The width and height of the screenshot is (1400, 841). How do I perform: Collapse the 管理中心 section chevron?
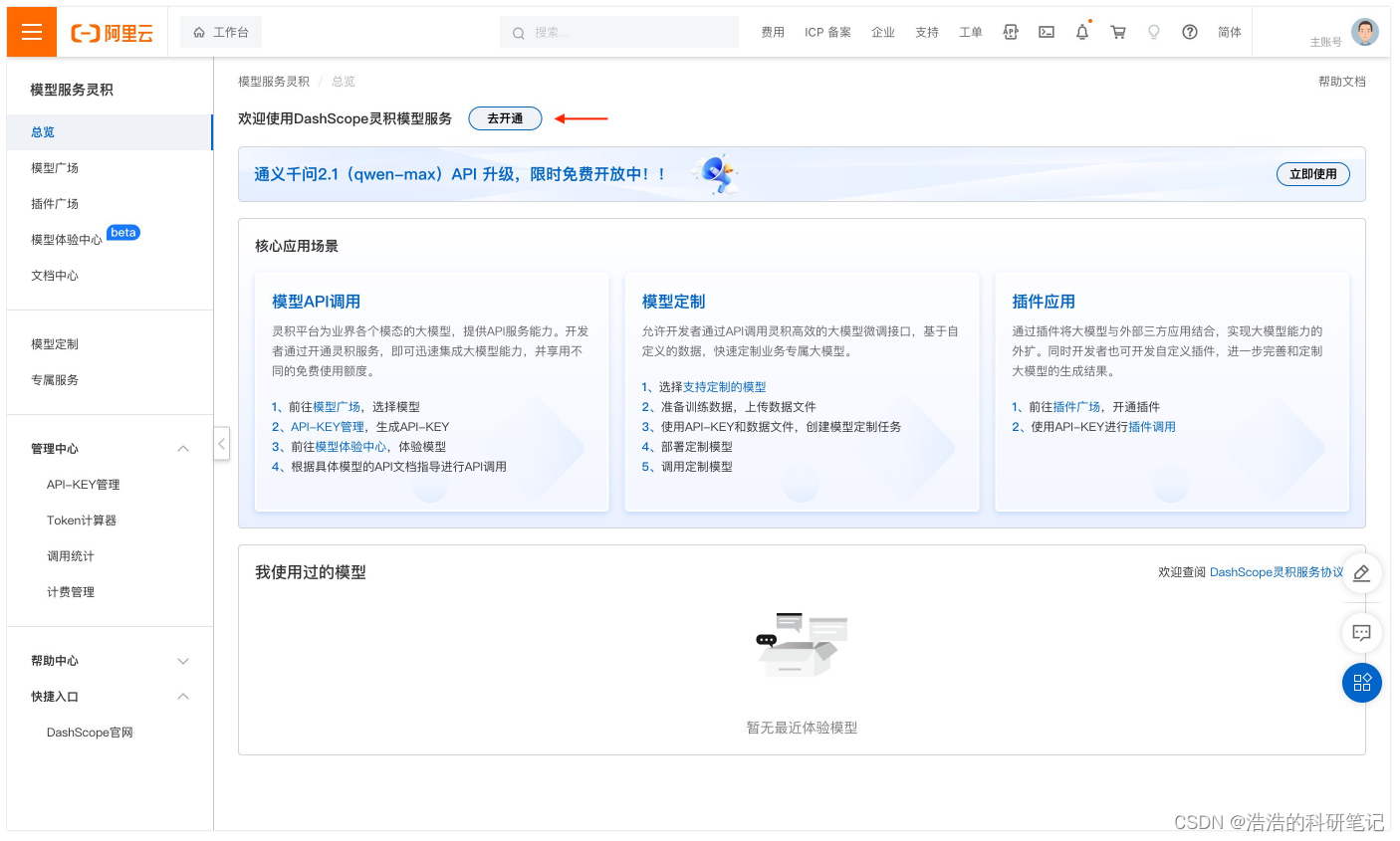pyautogui.click(x=183, y=449)
